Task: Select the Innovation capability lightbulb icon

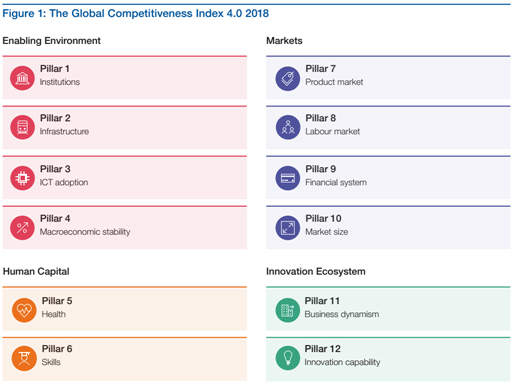Action: [288, 358]
